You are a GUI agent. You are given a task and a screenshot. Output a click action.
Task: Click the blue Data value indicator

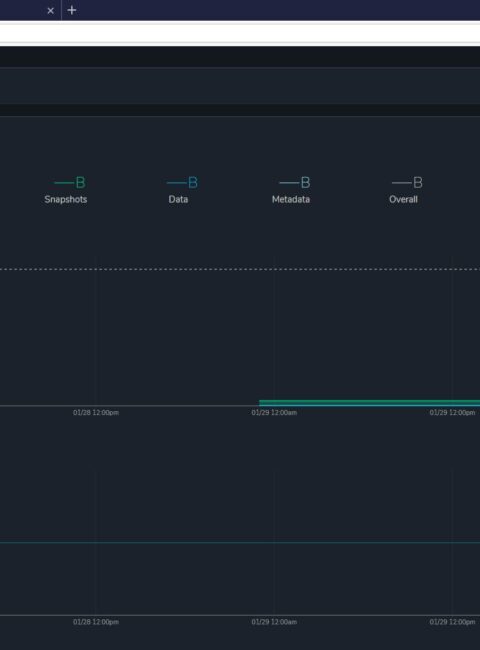point(182,182)
